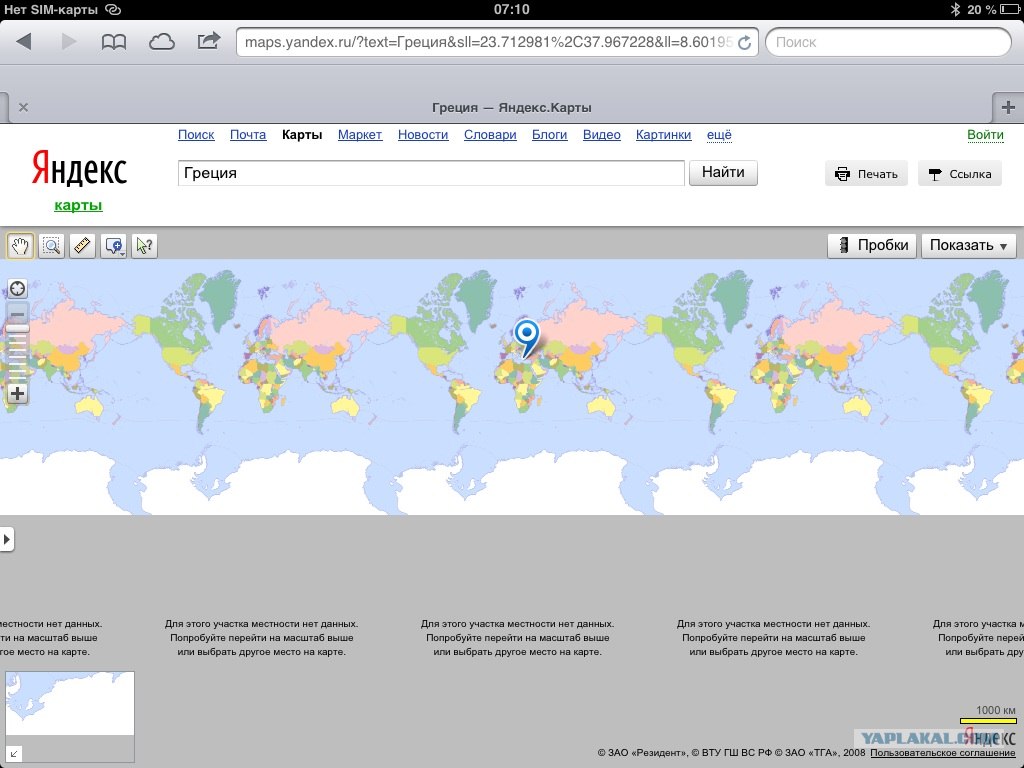This screenshot has height=768, width=1024.
Task: Zoom in with the plus button
Action: pos(17,394)
